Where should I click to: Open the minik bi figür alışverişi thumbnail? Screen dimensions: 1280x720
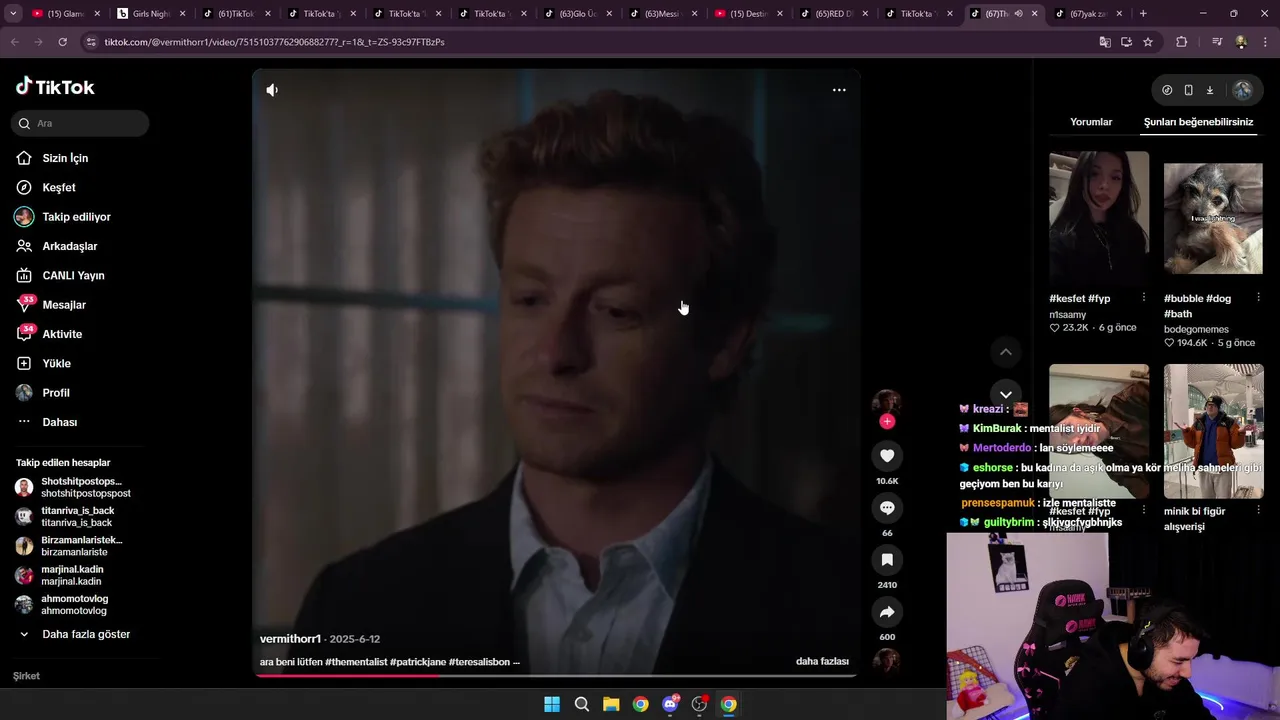[x=1214, y=431]
